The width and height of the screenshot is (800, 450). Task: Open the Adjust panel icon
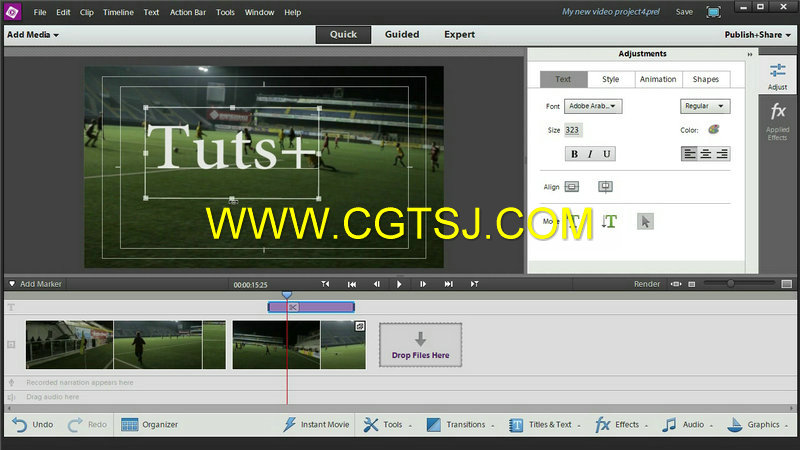click(x=777, y=76)
